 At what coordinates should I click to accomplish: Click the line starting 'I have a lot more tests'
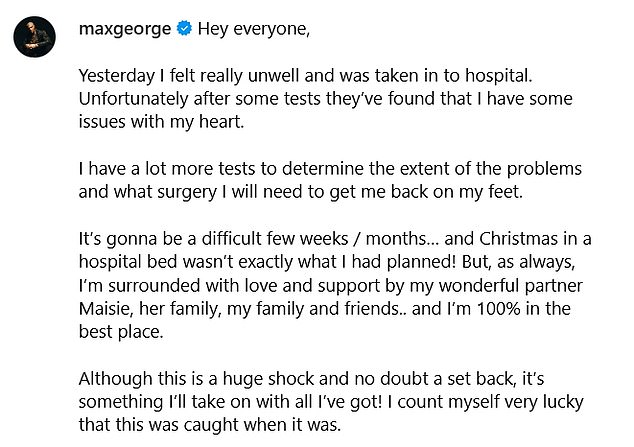(330, 169)
